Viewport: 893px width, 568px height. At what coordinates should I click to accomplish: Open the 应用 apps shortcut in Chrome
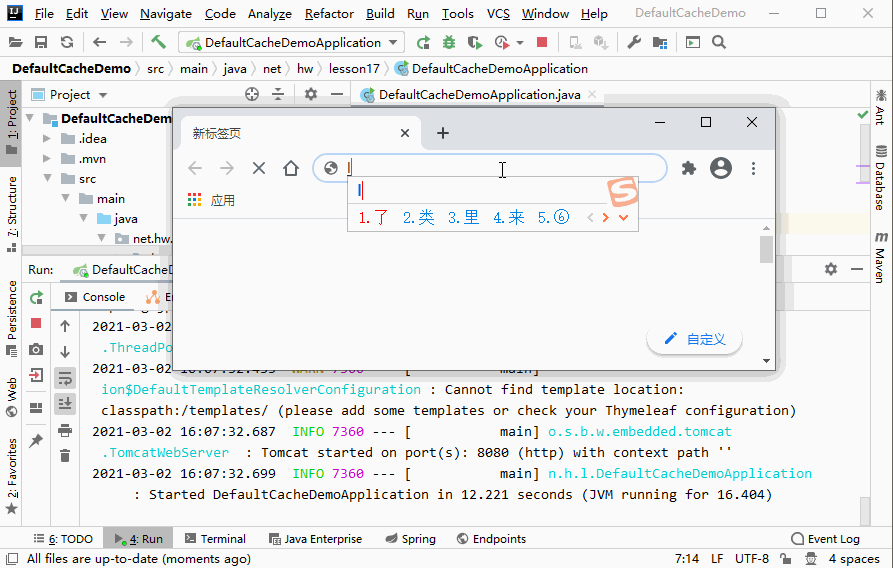tap(211, 200)
